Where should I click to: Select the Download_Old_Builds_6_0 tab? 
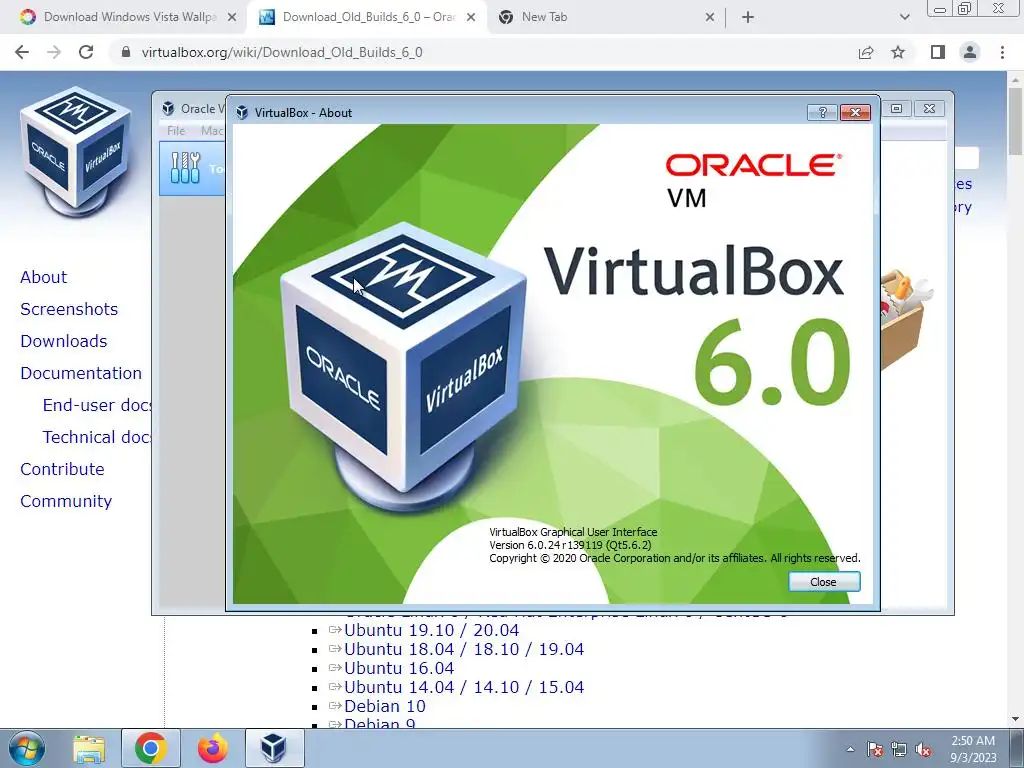(369, 17)
